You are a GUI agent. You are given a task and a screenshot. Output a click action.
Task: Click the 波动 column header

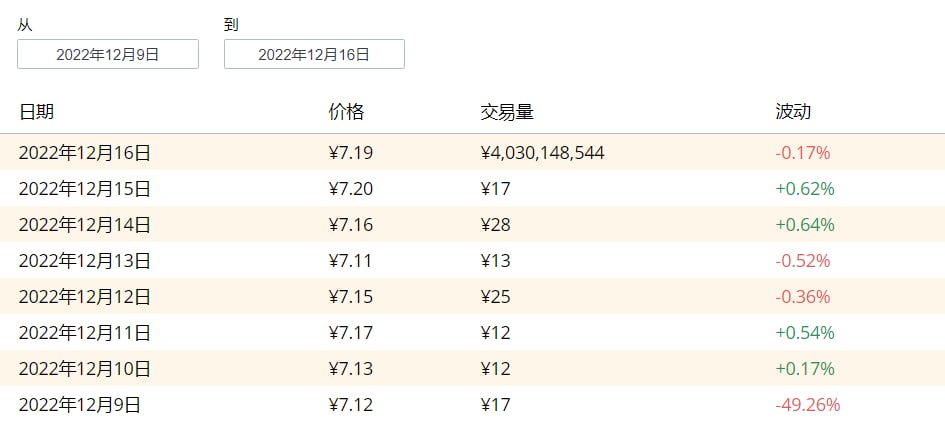pyautogui.click(x=792, y=112)
